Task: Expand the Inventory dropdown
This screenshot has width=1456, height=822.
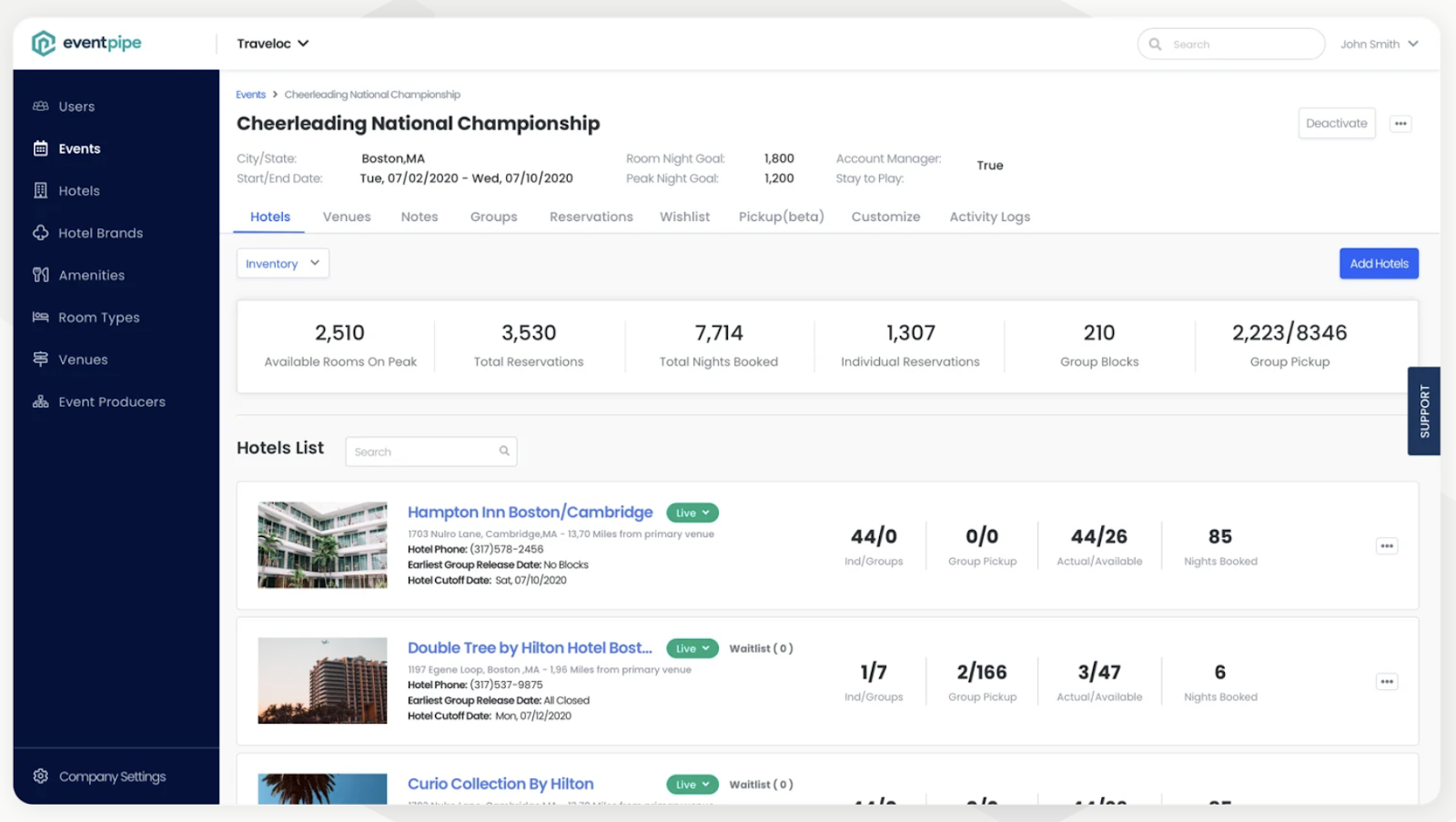Action: [283, 263]
